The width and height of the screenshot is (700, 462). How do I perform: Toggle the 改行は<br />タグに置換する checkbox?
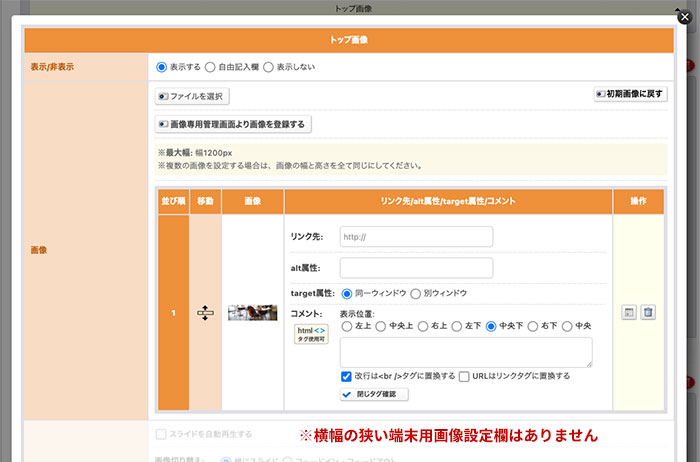coord(346,376)
